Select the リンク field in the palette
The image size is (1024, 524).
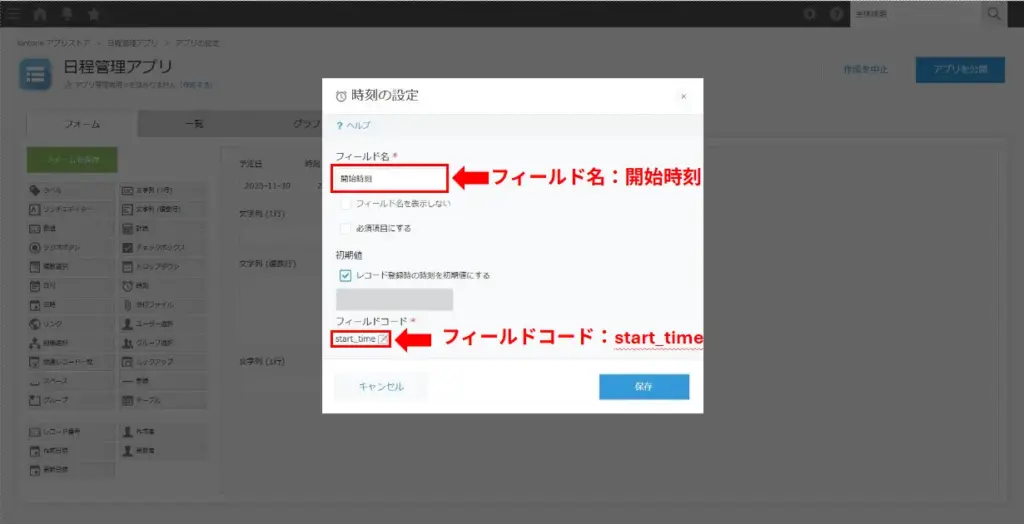pos(71,323)
